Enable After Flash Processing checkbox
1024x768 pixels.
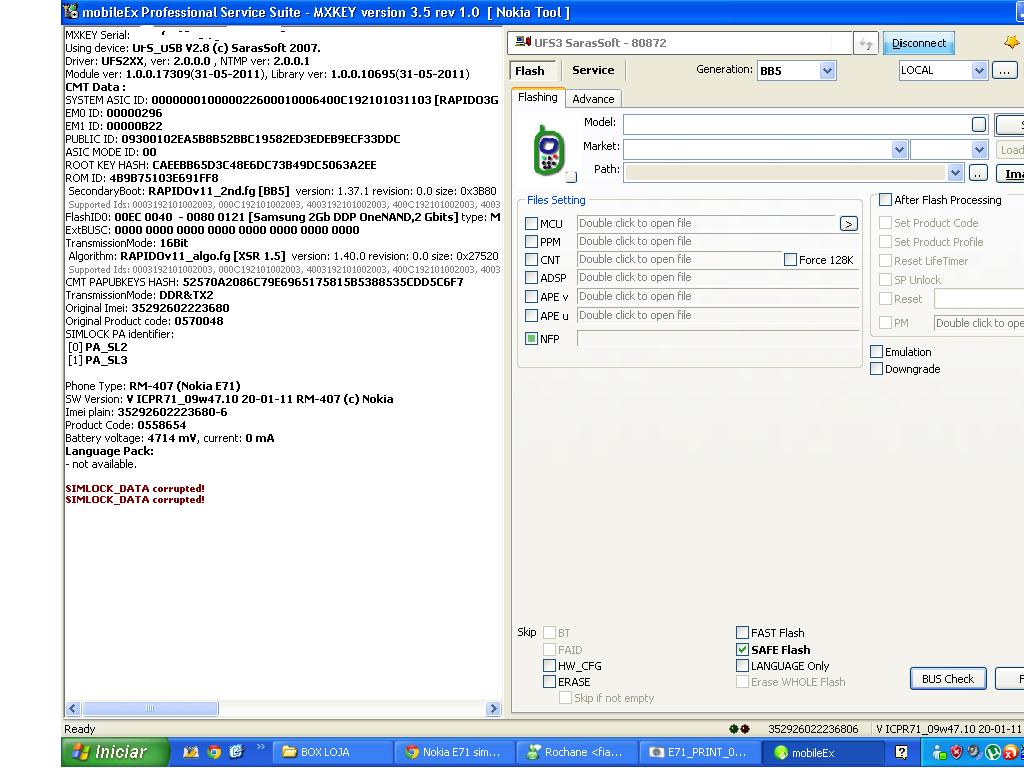pyautogui.click(x=886, y=200)
